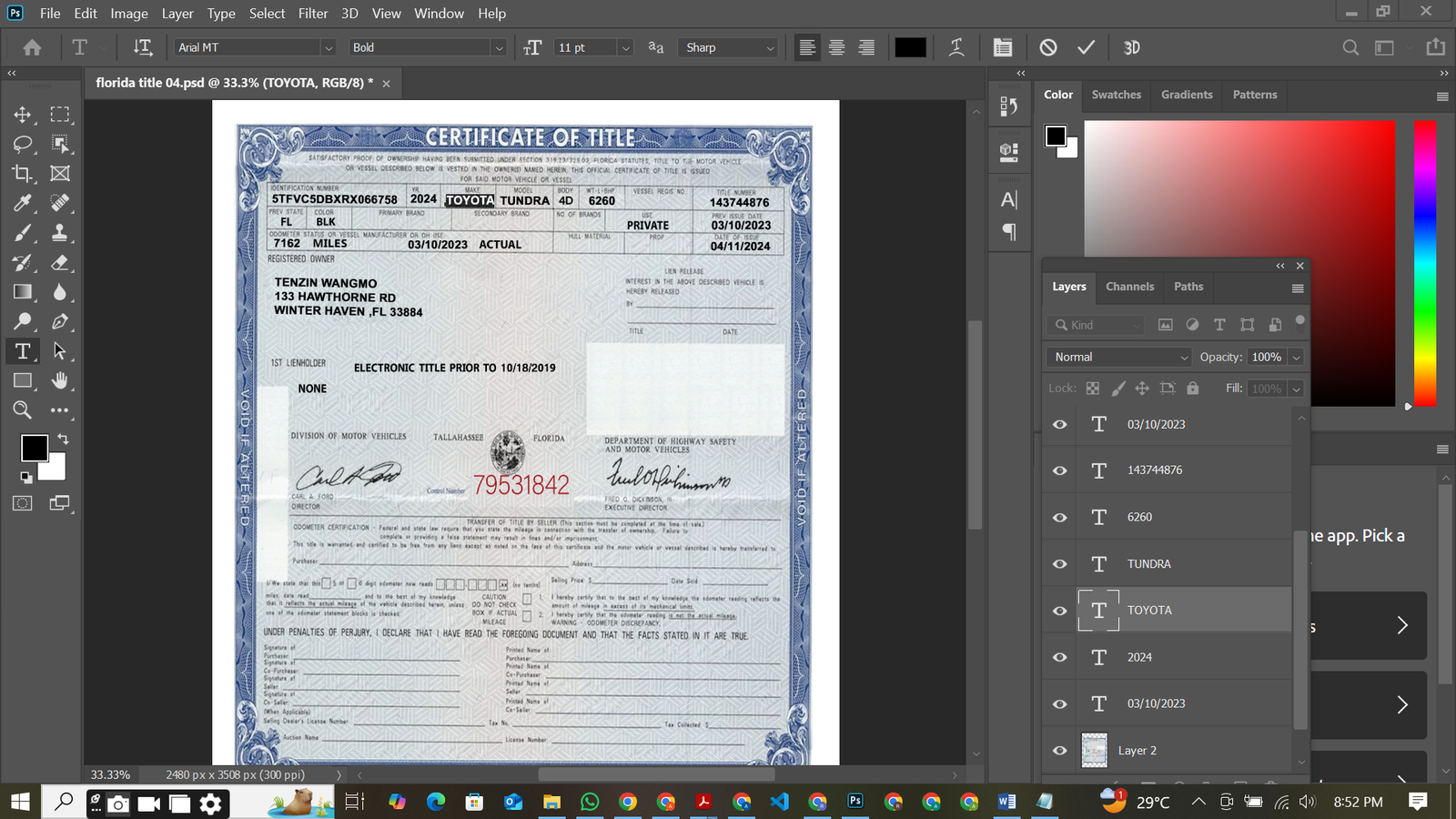Select the Gradient tool
The height and width of the screenshot is (819, 1456).
[23, 291]
